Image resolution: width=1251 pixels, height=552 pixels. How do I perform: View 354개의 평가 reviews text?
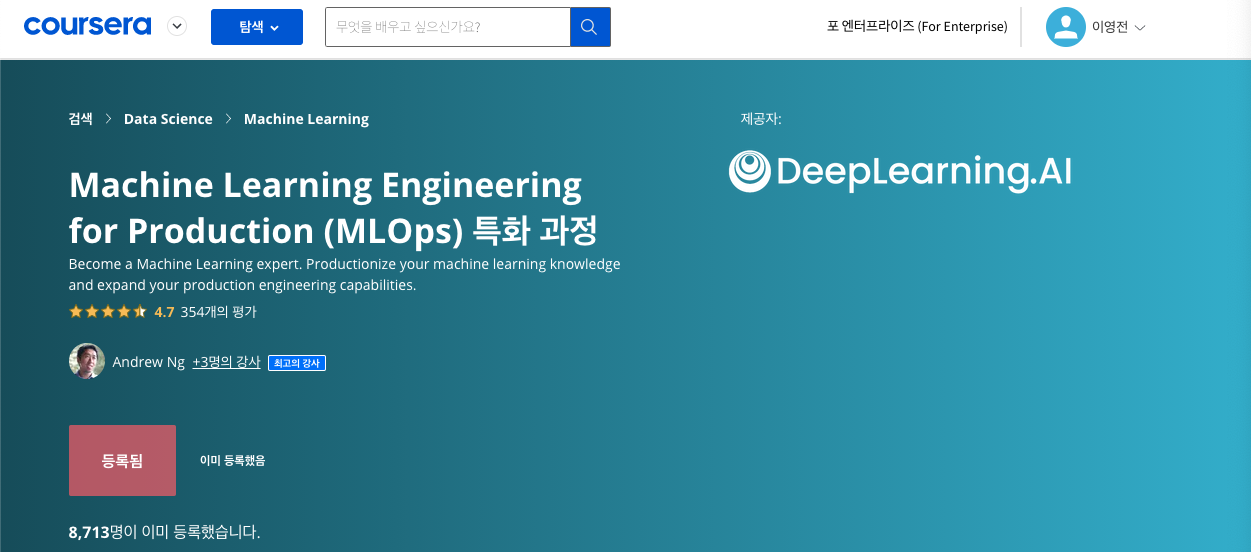pos(218,312)
